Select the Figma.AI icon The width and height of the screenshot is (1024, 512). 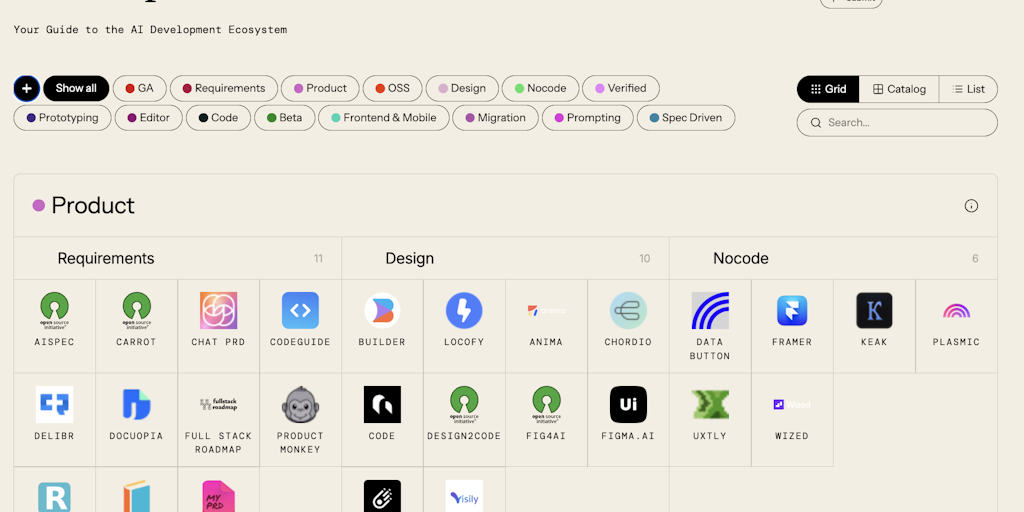pyautogui.click(x=628, y=404)
